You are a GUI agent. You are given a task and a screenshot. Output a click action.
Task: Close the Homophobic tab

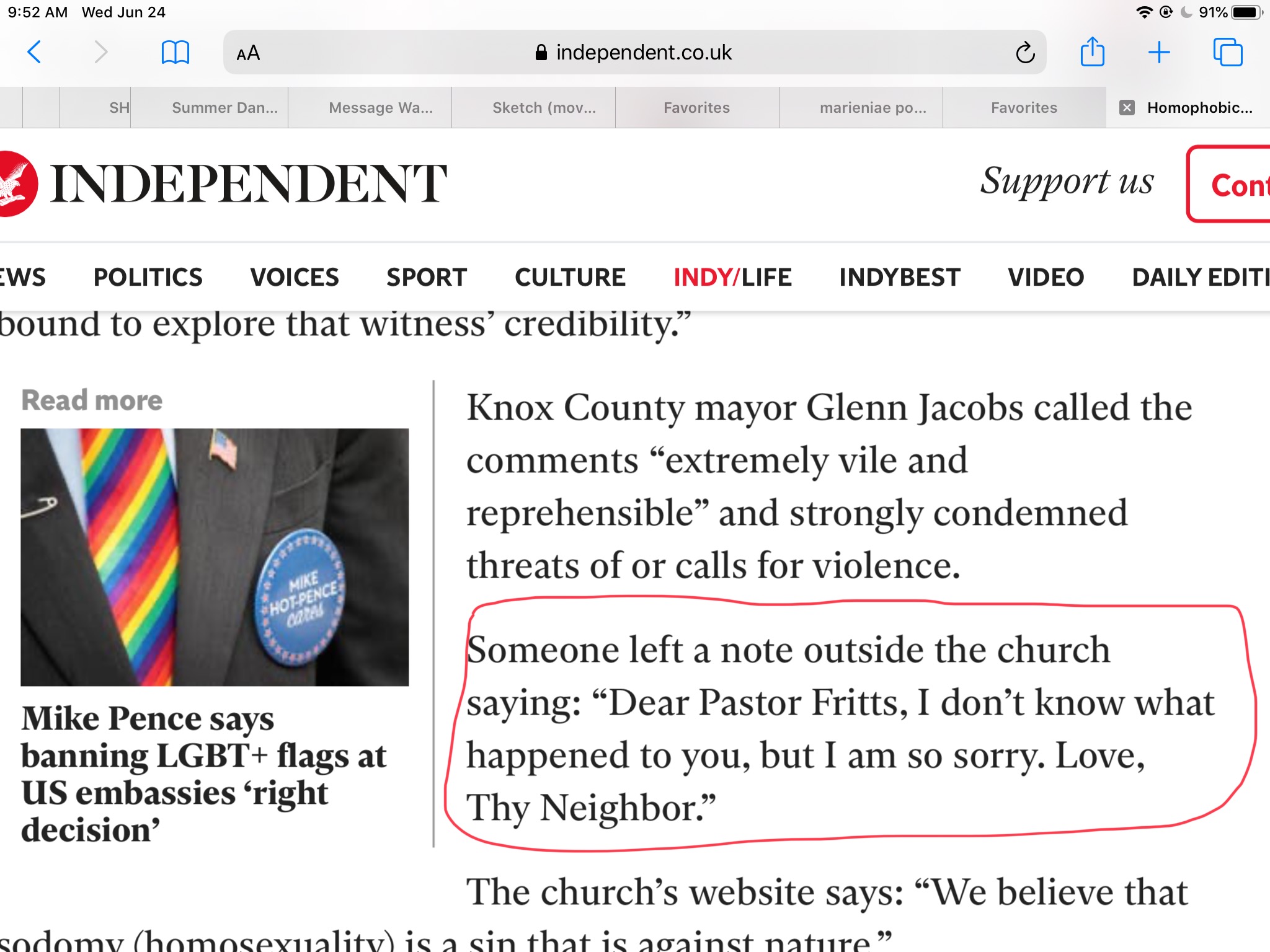(x=1127, y=108)
